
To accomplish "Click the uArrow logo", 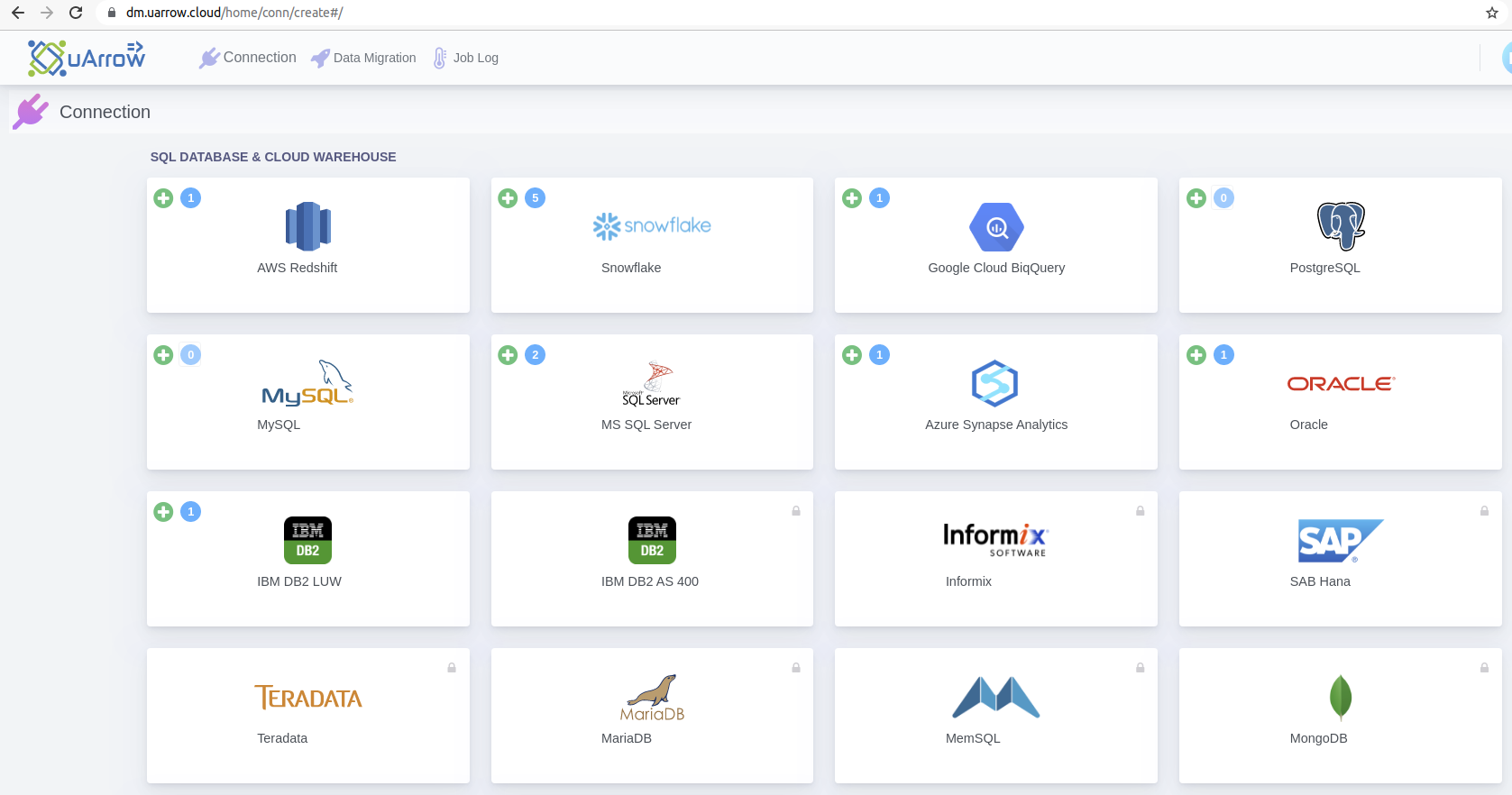I will (87, 58).
